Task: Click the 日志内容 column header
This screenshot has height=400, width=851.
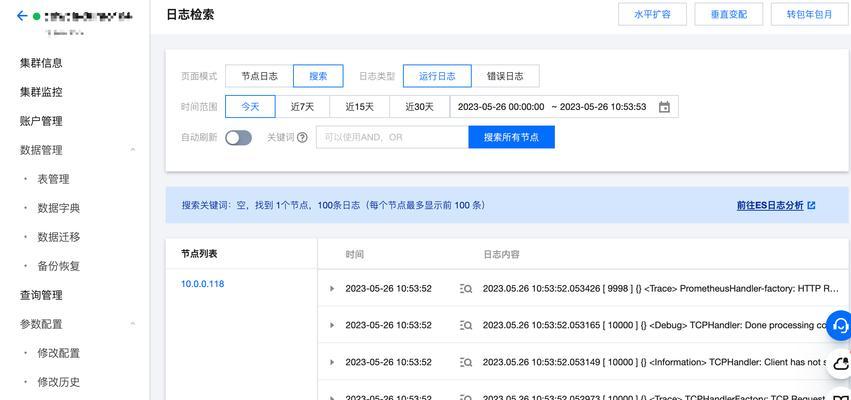Action: coord(501,254)
